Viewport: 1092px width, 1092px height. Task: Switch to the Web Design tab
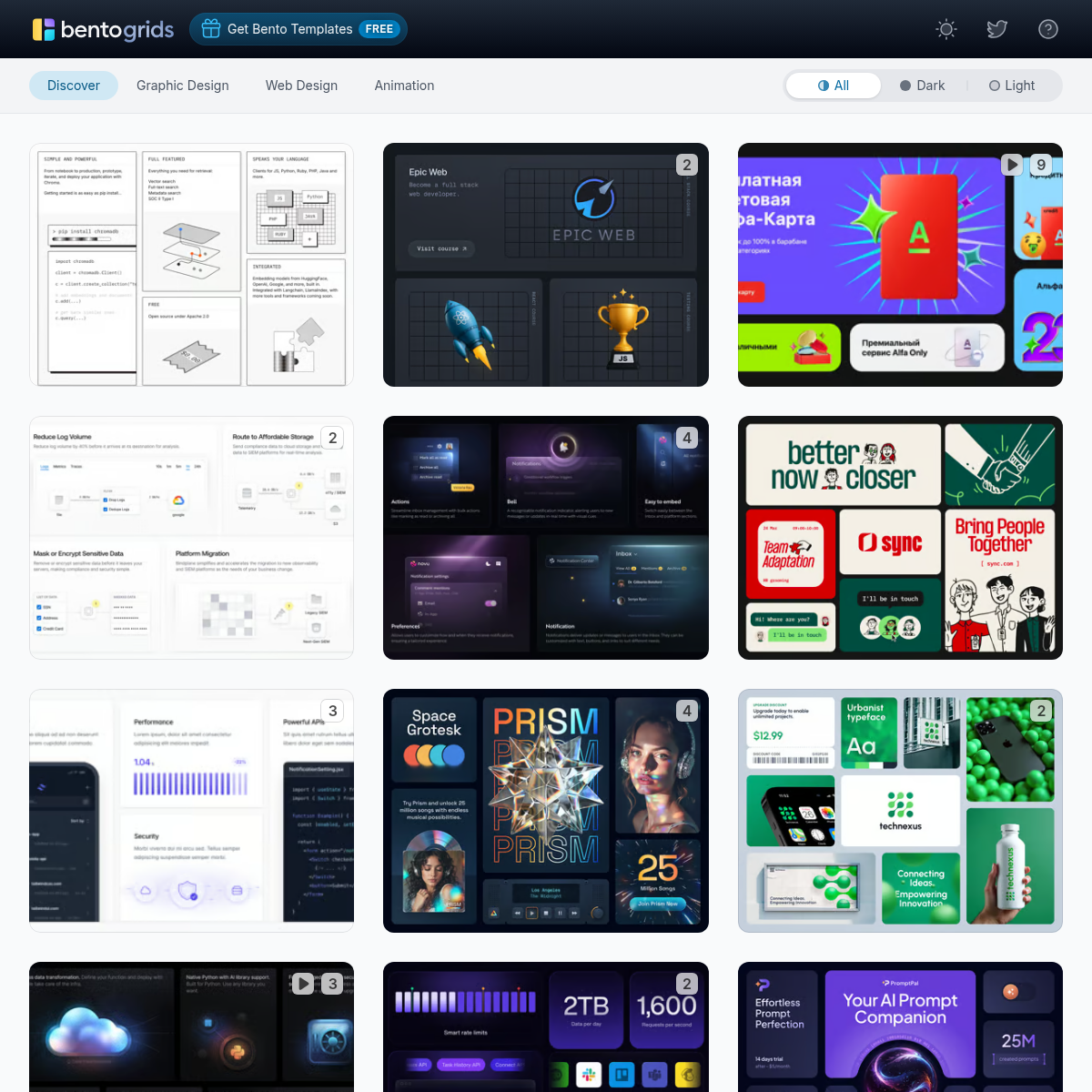[x=301, y=86]
